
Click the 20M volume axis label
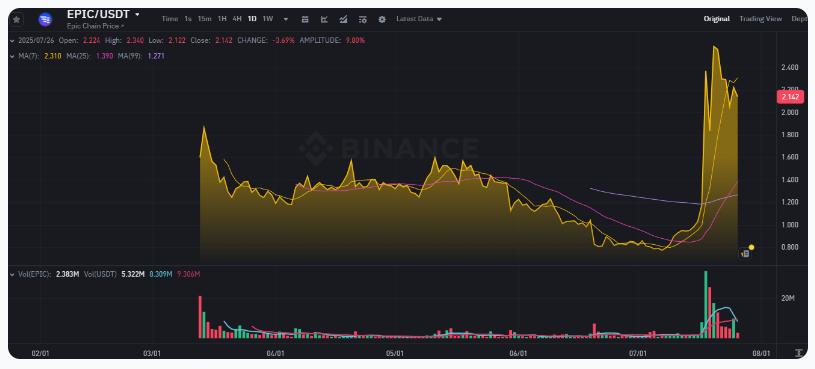pyautogui.click(x=787, y=298)
